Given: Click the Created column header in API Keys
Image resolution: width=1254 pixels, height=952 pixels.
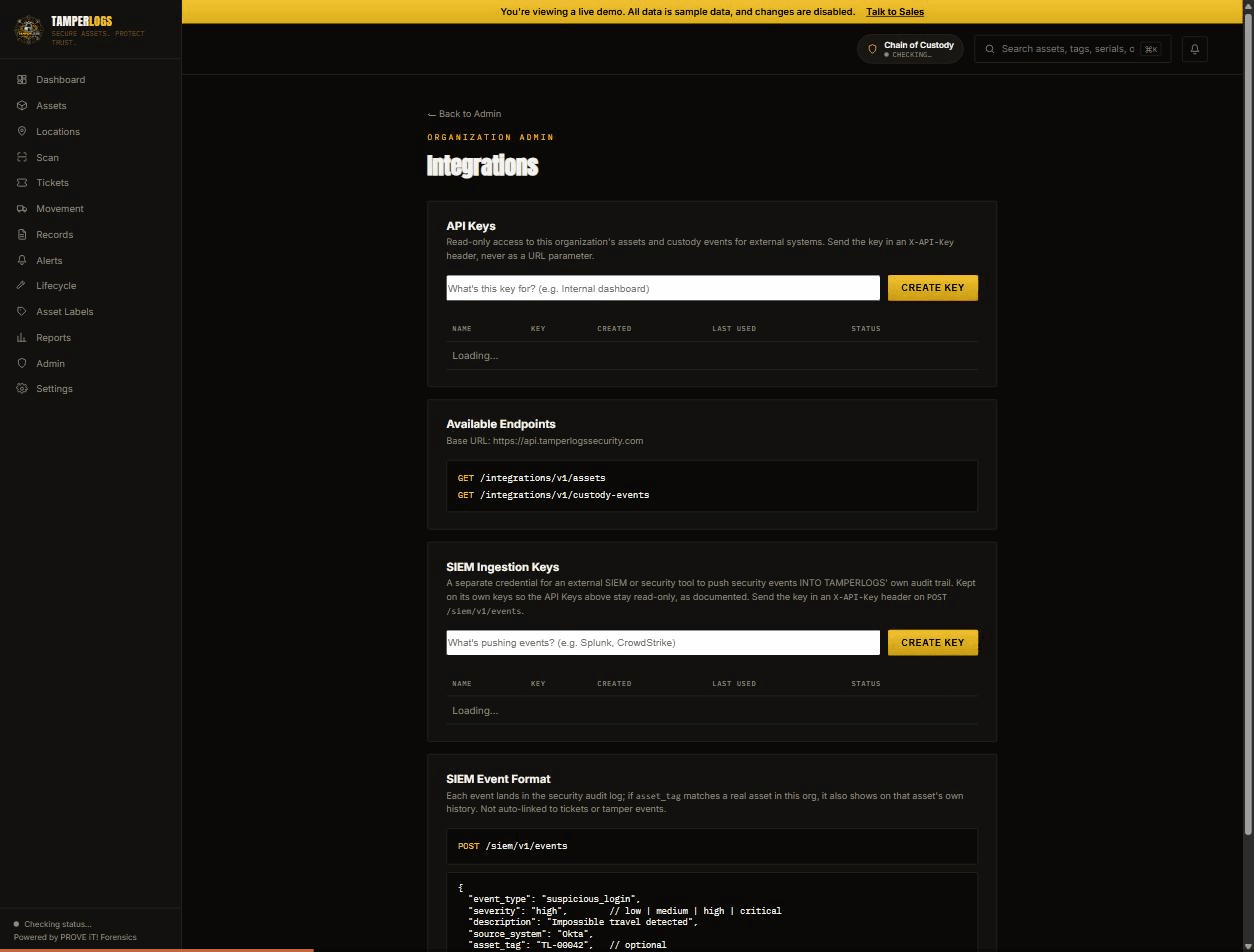Looking at the screenshot, I should 614,329.
